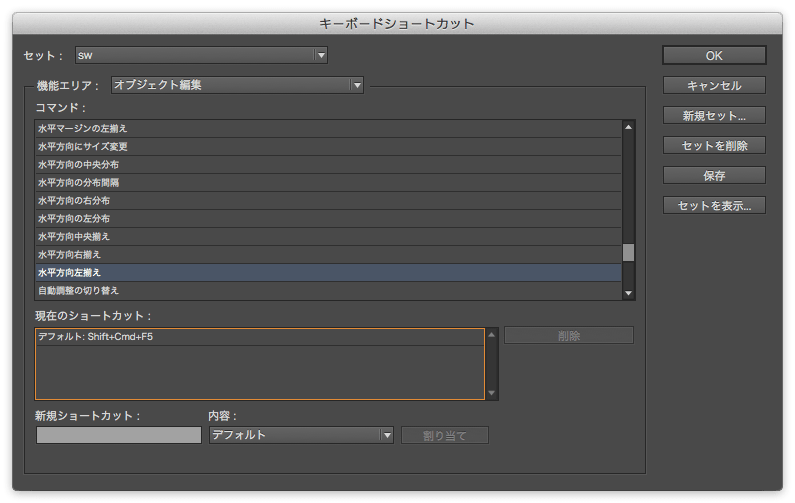
Task: Open セットを表示... button
Action: coord(714,205)
